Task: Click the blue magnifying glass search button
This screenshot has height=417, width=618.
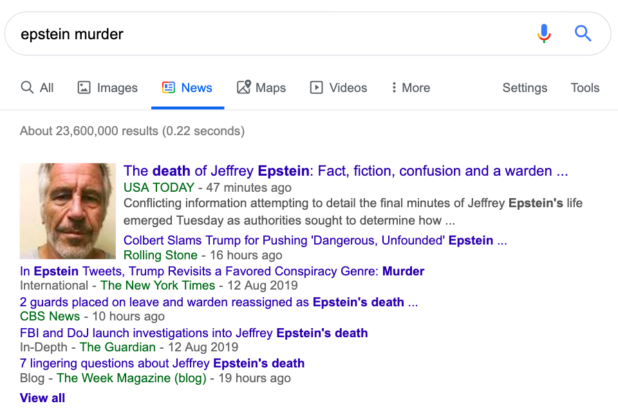Action: tap(583, 33)
